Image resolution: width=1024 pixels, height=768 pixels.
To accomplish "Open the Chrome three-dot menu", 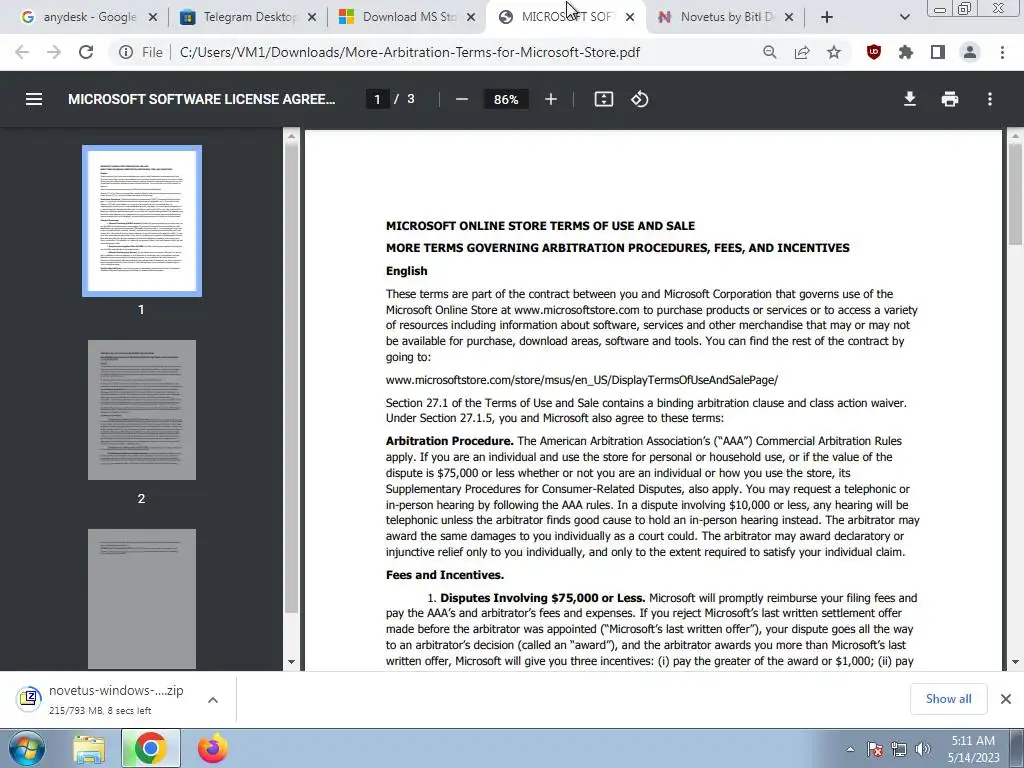I will pos(1002,52).
